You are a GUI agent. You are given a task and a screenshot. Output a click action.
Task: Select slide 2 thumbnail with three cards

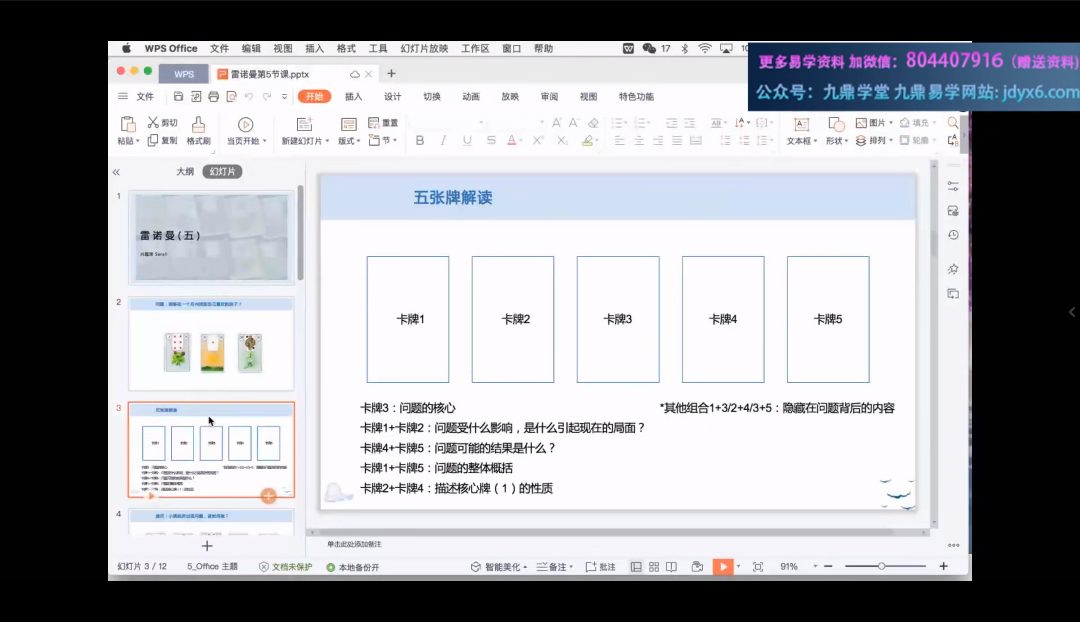(211, 344)
